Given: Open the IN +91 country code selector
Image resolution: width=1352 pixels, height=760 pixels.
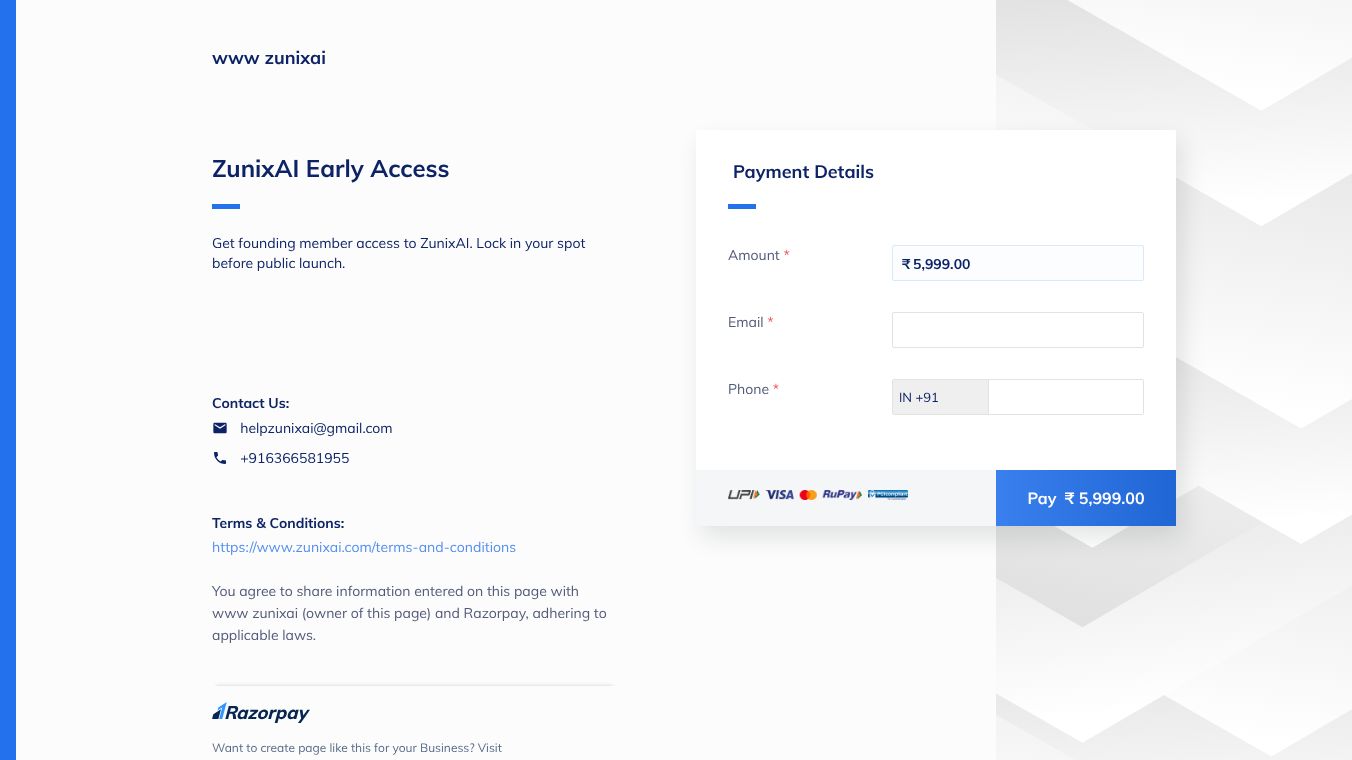Looking at the screenshot, I should (940, 397).
